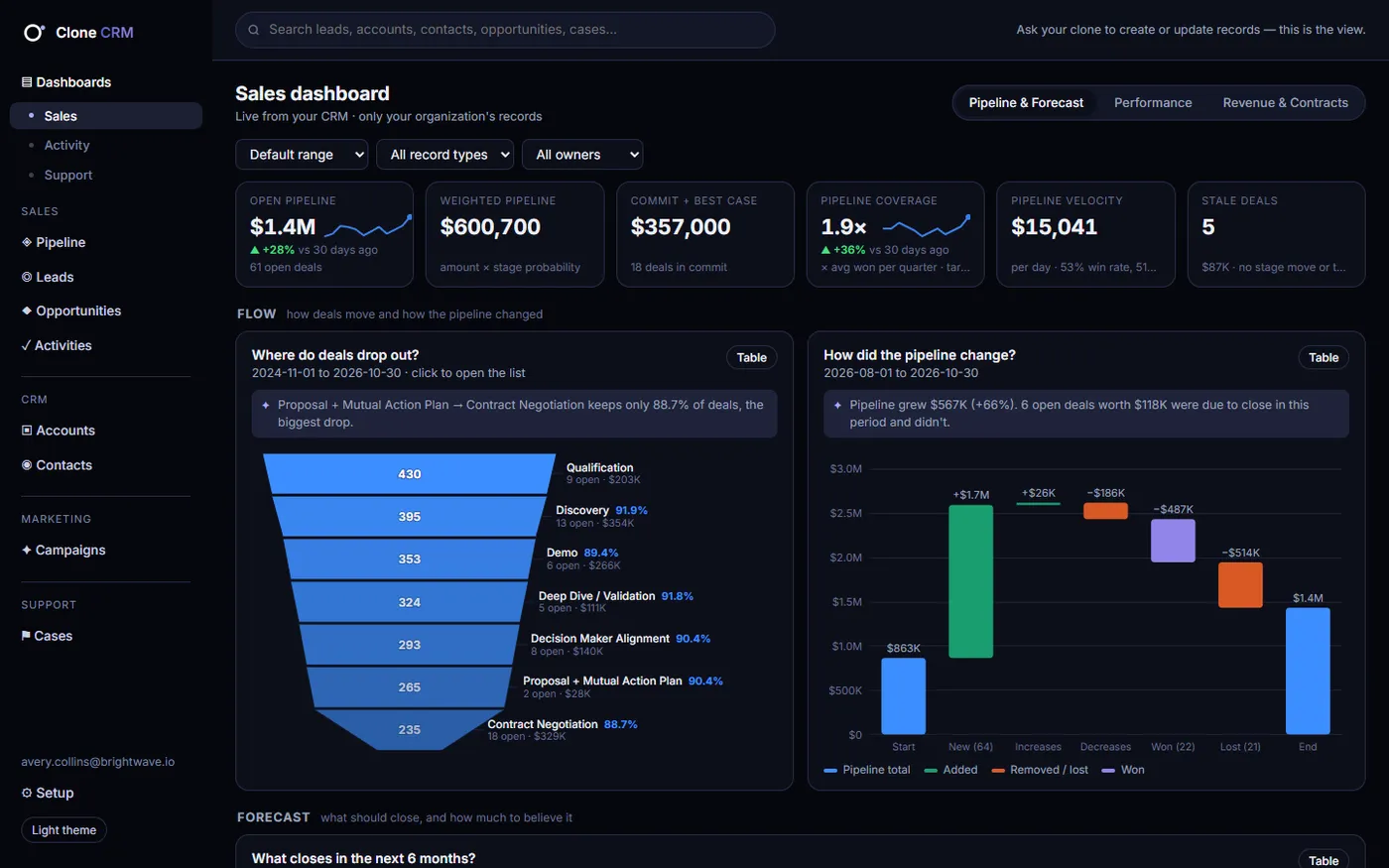Open the Open Pipeline $1.4M card
Screen dimensions: 1389x868
tap(324, 234)
